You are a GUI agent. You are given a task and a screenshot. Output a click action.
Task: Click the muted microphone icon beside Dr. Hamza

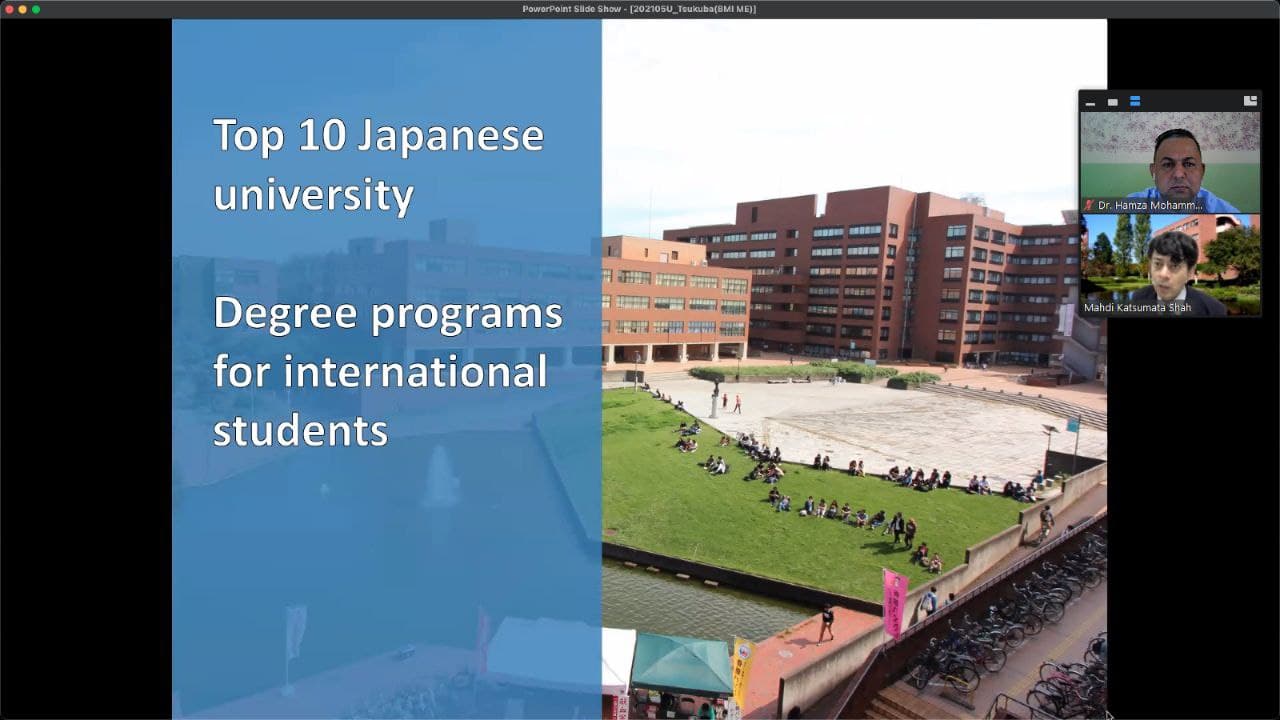click(x=1089, y=205)
